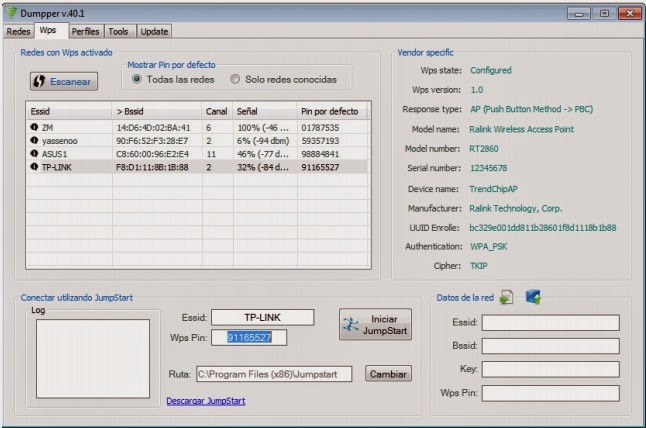646x428 pixels.
Task: Click the WPS icon next to TP-LINK
Action: (x=34, y=166)
